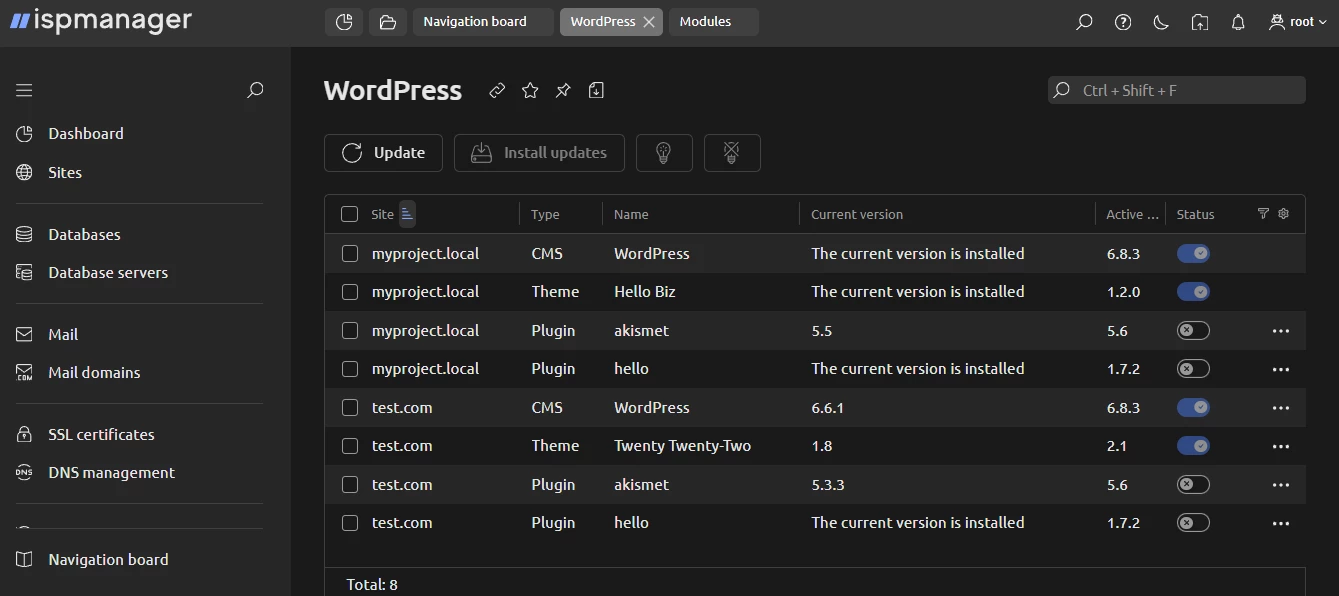Open the root account dropdown
This screenshot has width=1339, height=596.
(1297, 21)
